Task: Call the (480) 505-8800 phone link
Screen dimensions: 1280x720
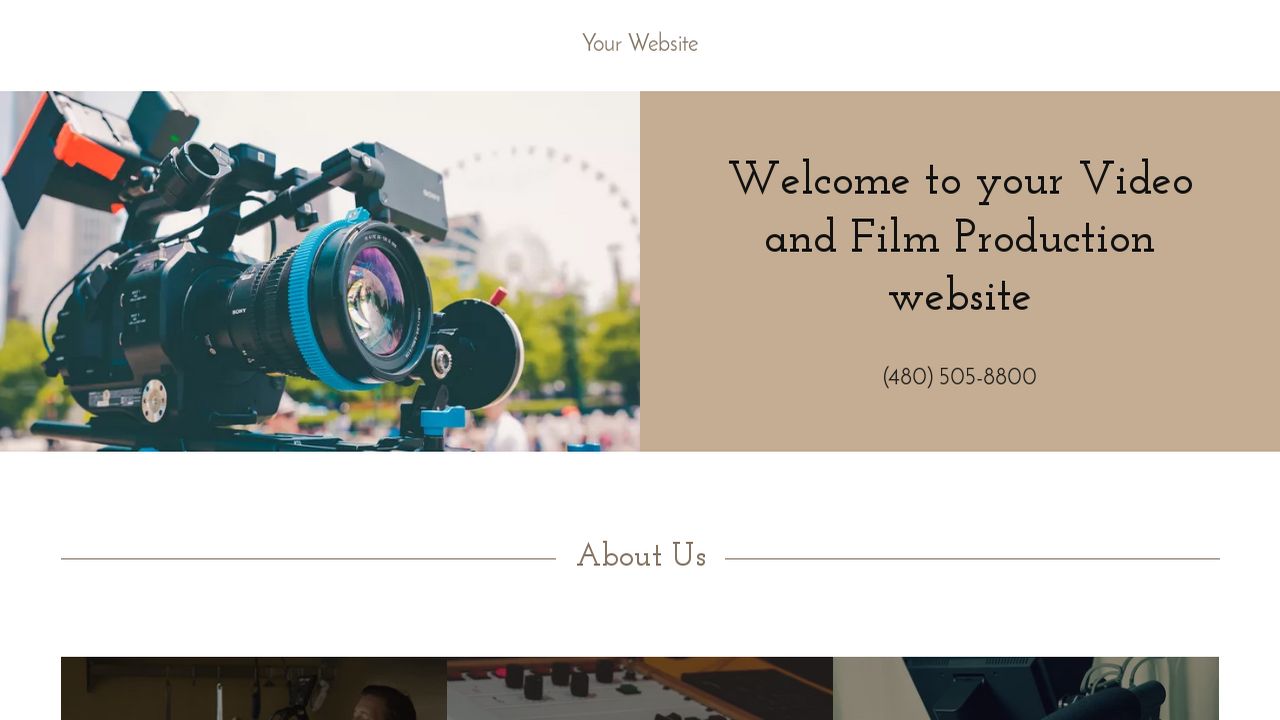Action: coord(959,377)
